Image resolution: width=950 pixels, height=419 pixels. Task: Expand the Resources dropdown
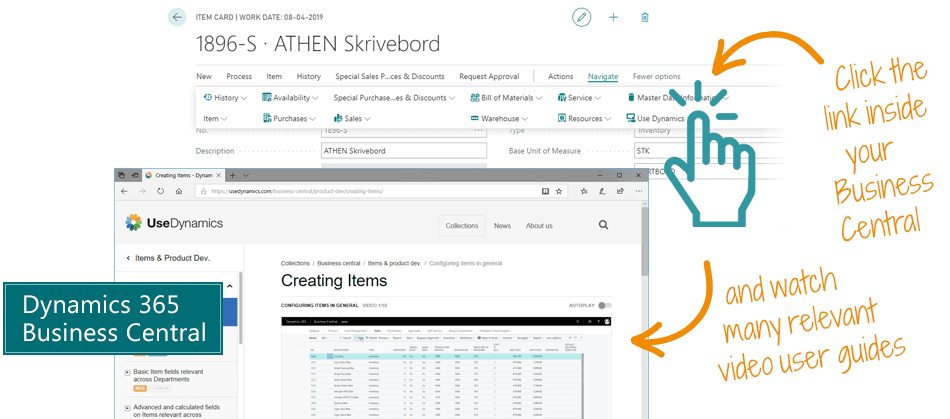coord(584,119)
